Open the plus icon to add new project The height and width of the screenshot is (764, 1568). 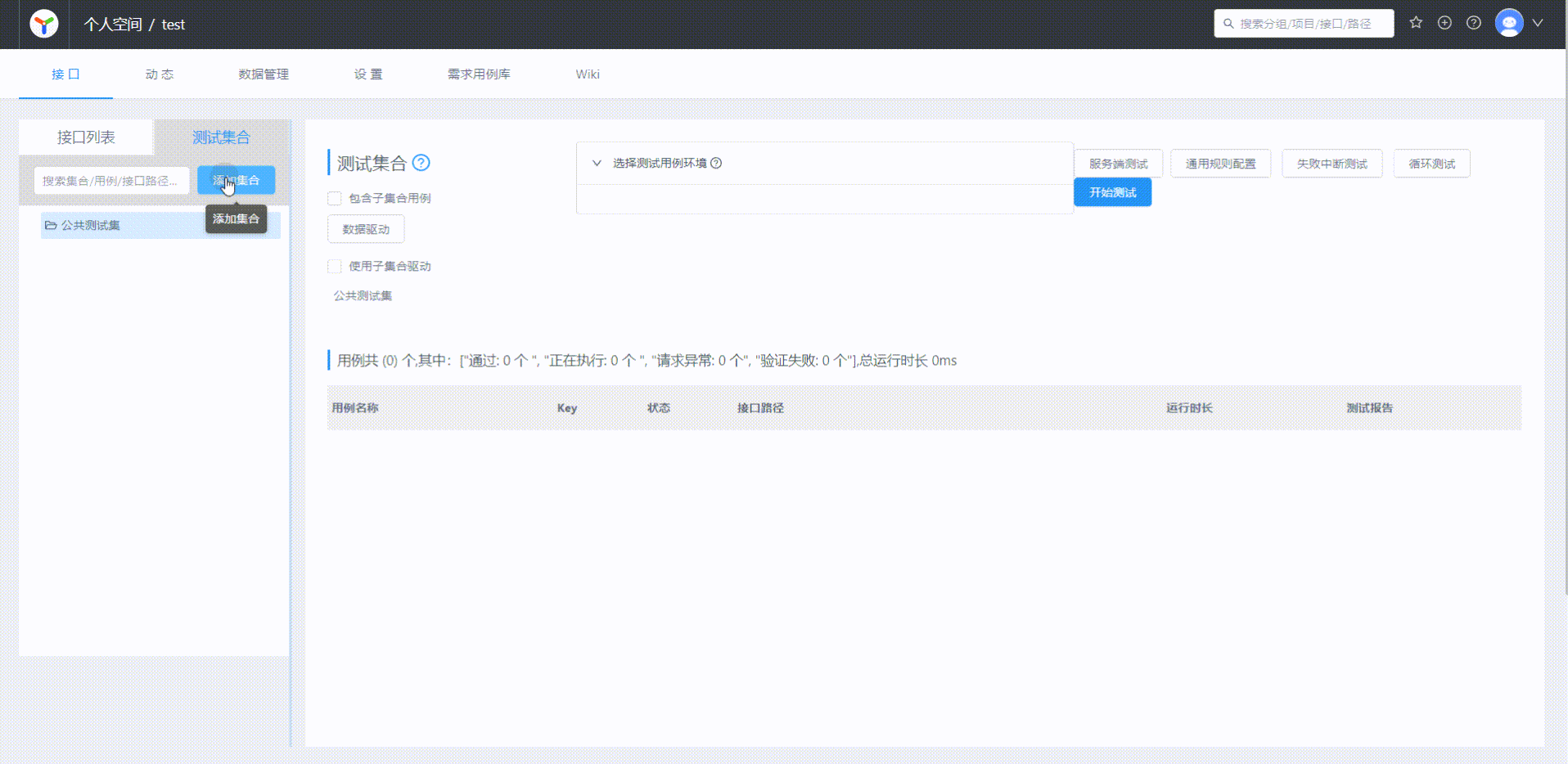point(1444,23)
